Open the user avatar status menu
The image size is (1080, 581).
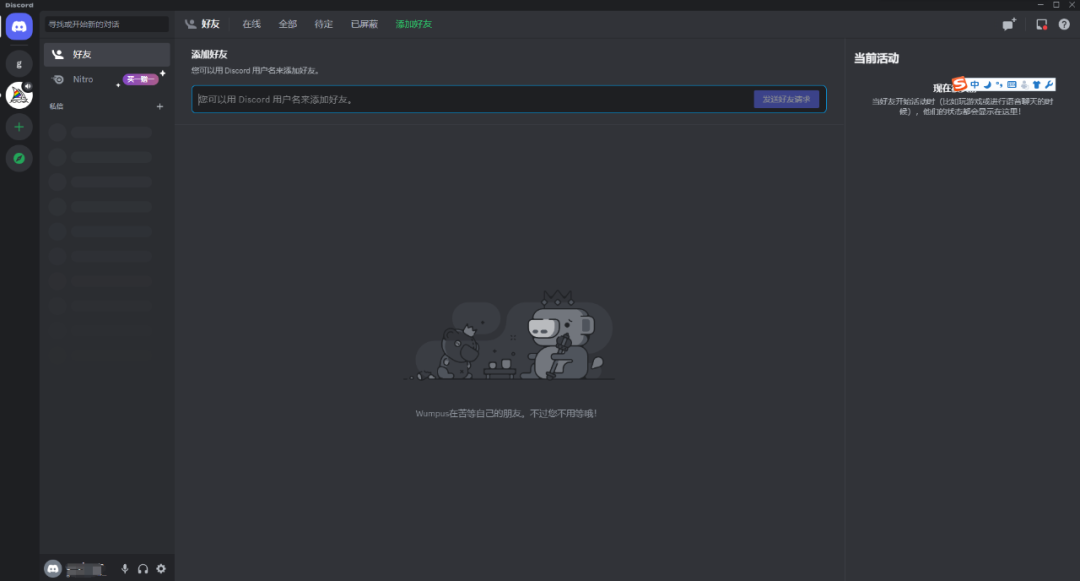click(x=53, y=569)
